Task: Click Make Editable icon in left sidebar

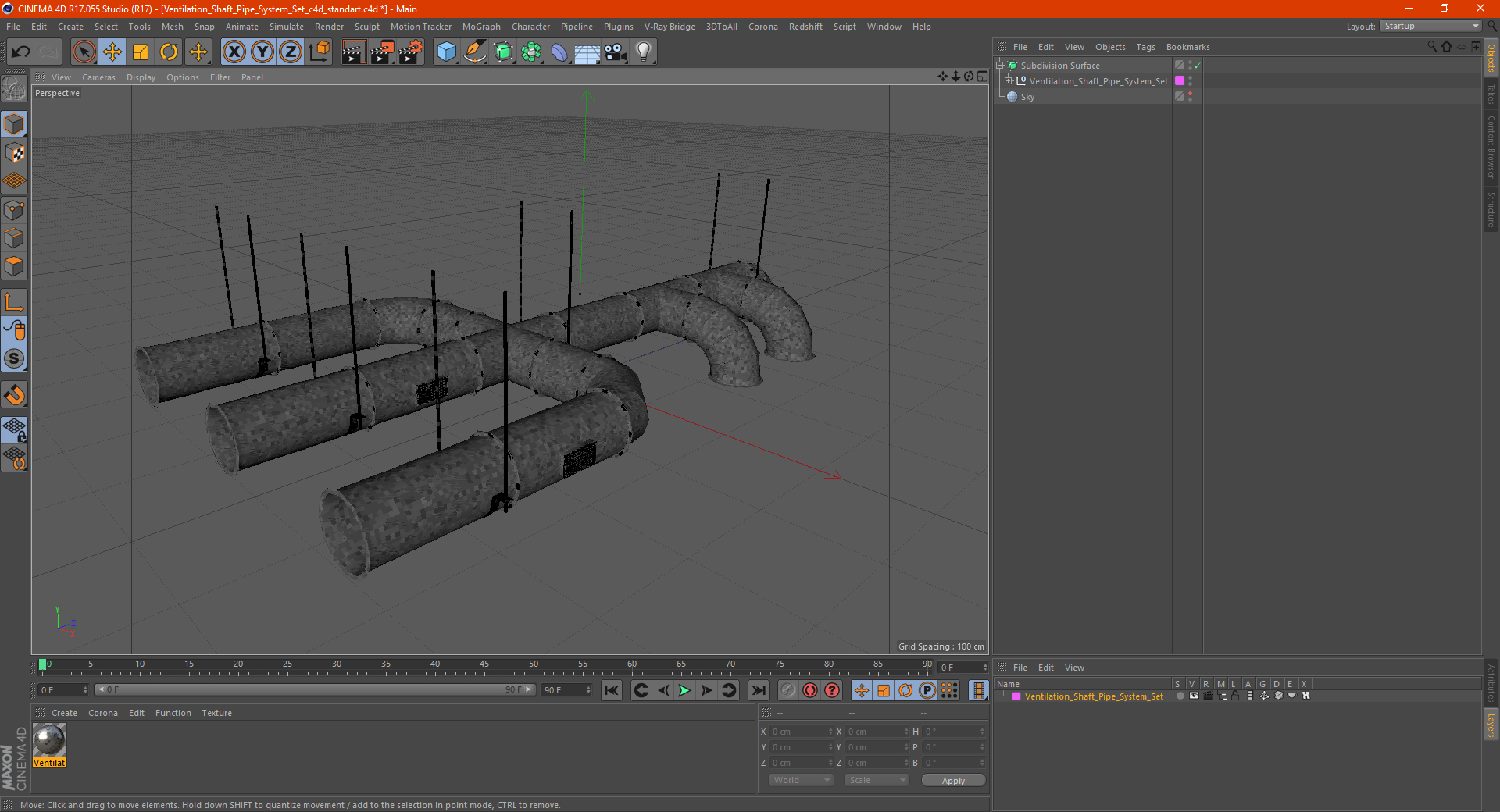Action: pyautogui.click(x=14, y=89)
